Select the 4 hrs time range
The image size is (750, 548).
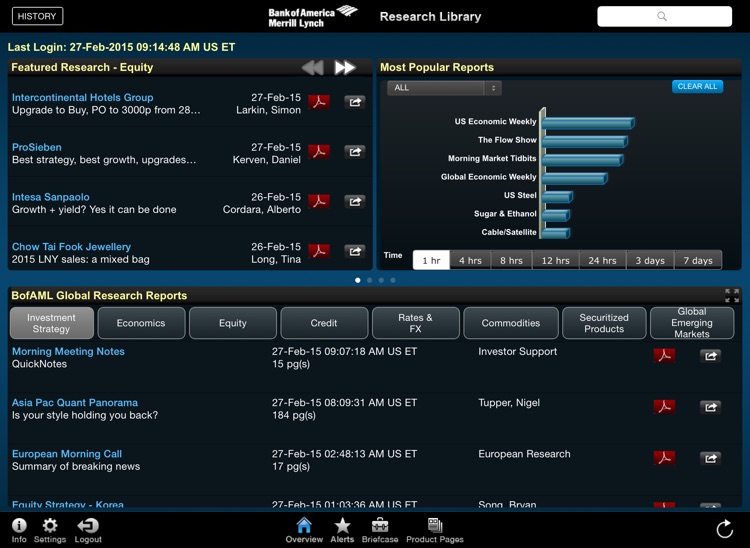click(470, 260)
